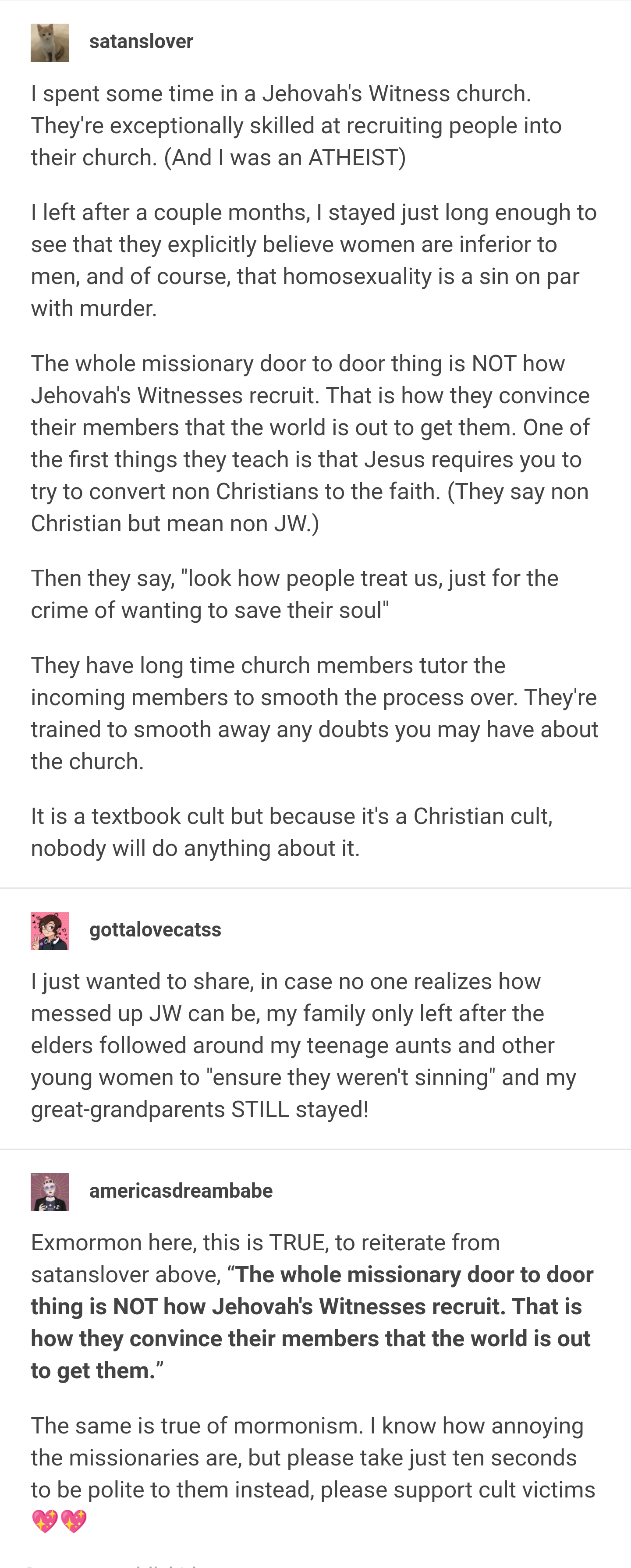631x1568 pixels.
Task: Click the 'textbook cult' closing paragraph
Action: click(x=292, y=832)
